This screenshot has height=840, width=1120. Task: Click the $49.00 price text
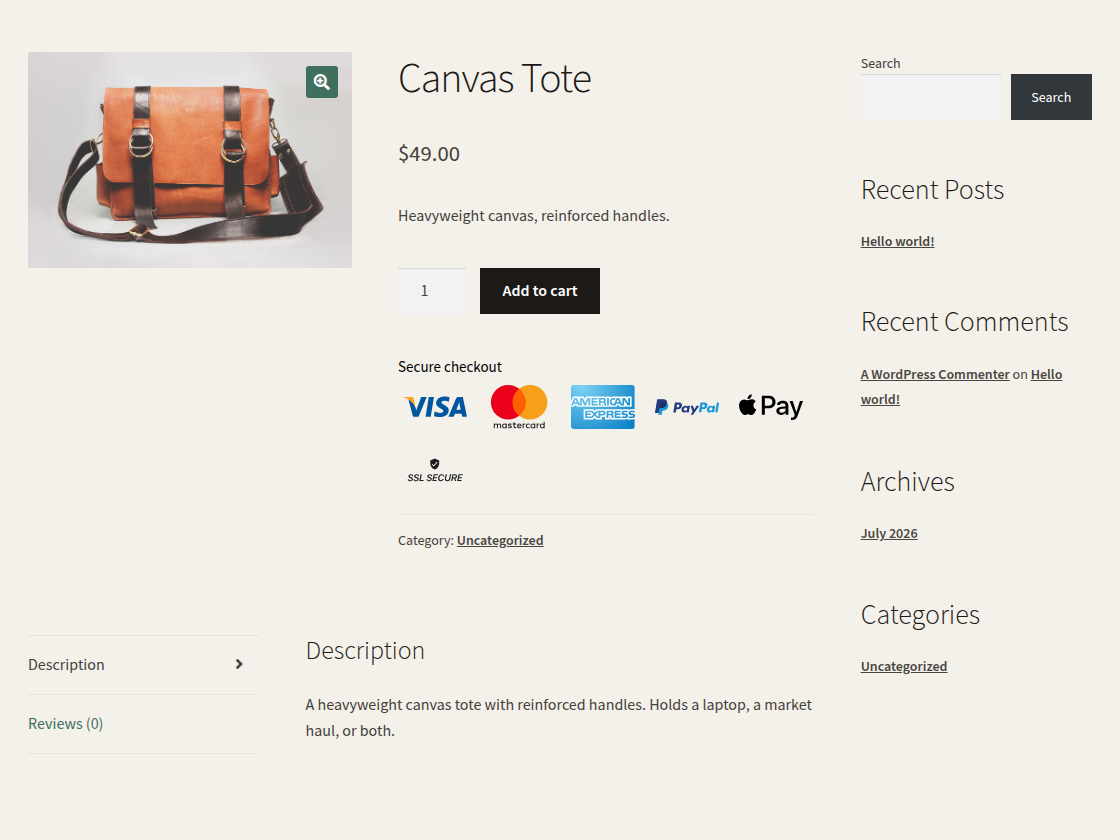click(x=429, y=154)
